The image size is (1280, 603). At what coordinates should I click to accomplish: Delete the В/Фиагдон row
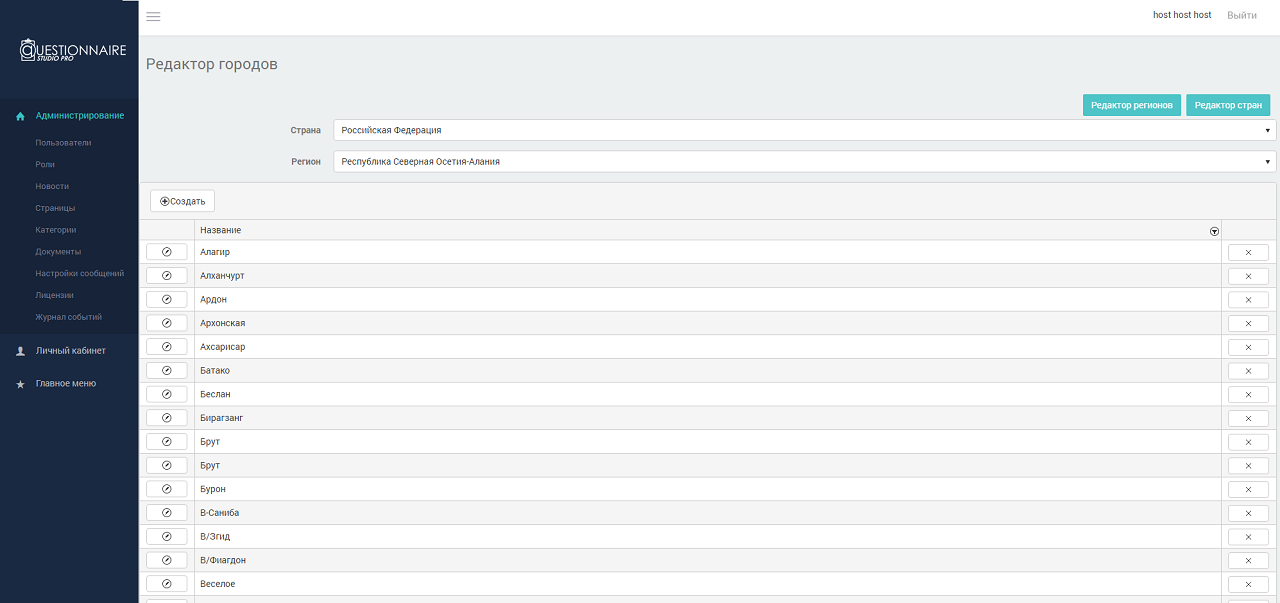coord(1248,561)
